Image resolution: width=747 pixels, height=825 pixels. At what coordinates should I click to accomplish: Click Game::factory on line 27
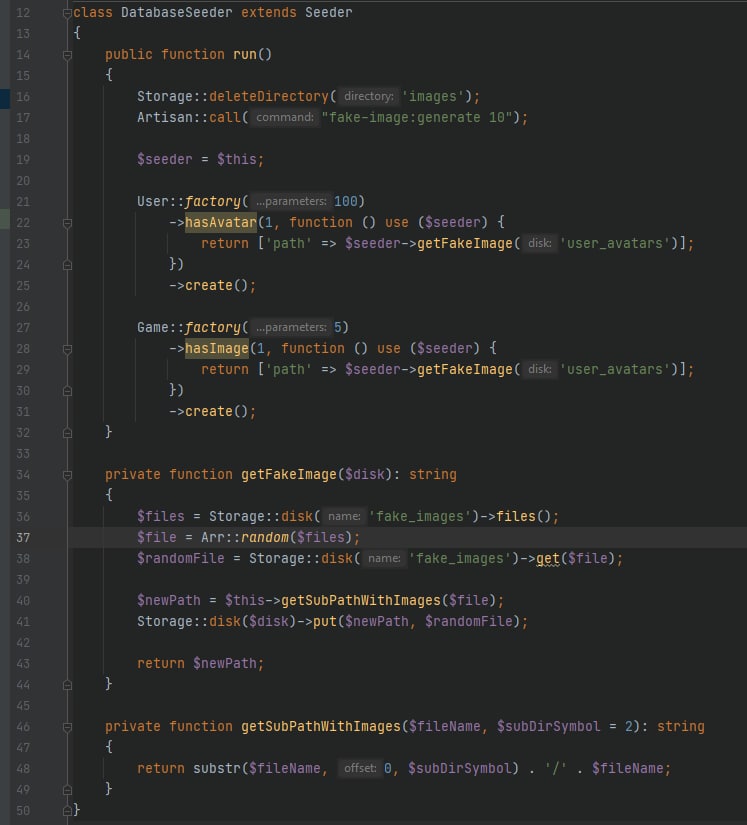pos(188,327)
